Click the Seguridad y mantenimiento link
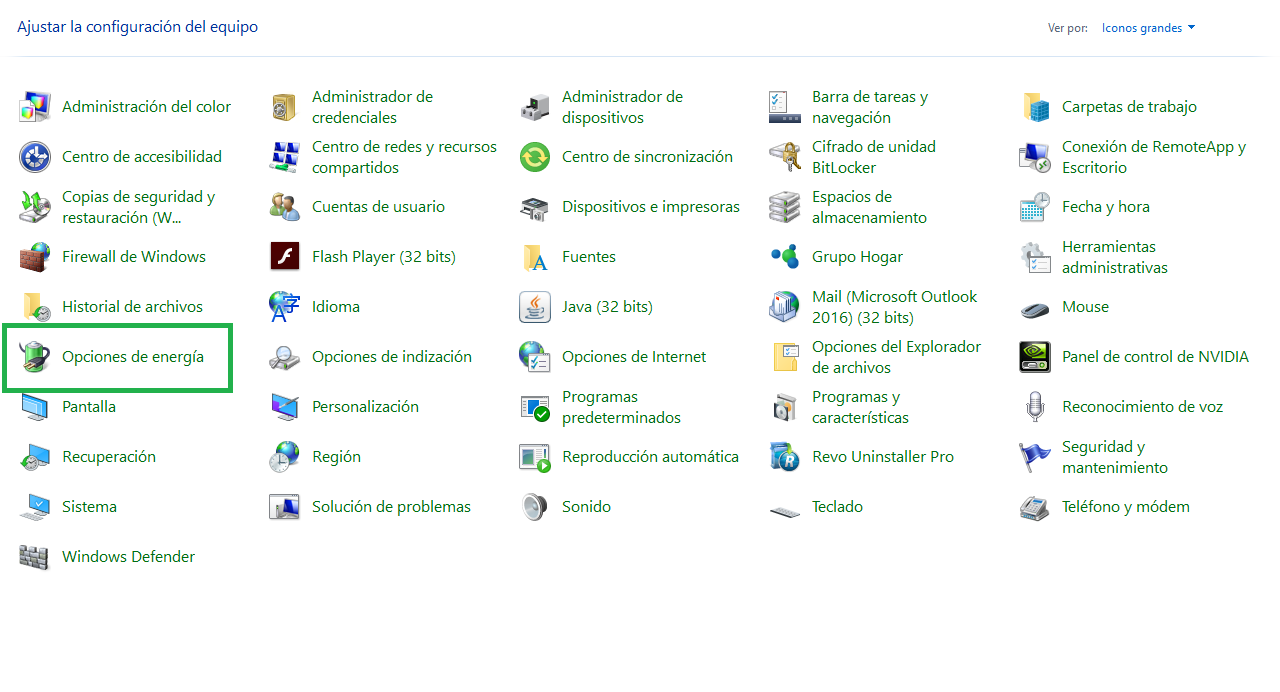This screenshot has height=692, width=1280. click(1115, 457)
